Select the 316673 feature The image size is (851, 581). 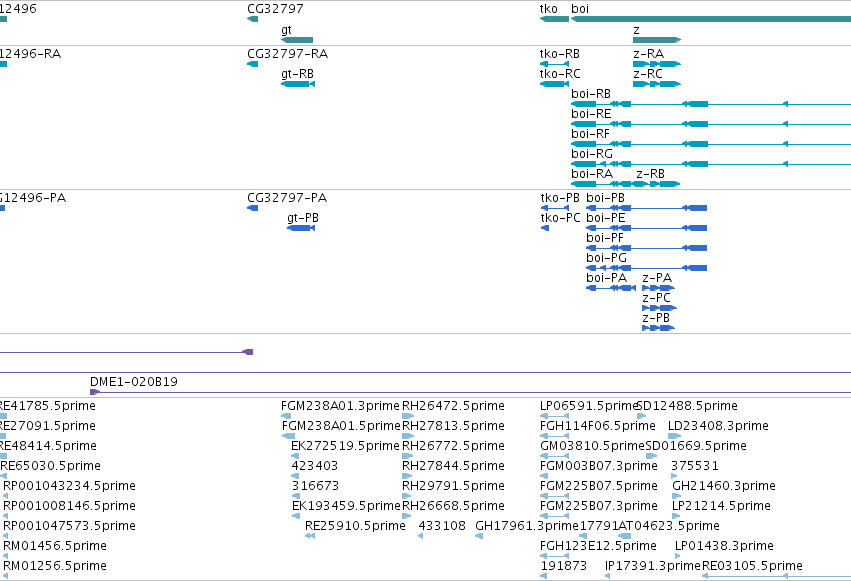[x=296, y=496]
